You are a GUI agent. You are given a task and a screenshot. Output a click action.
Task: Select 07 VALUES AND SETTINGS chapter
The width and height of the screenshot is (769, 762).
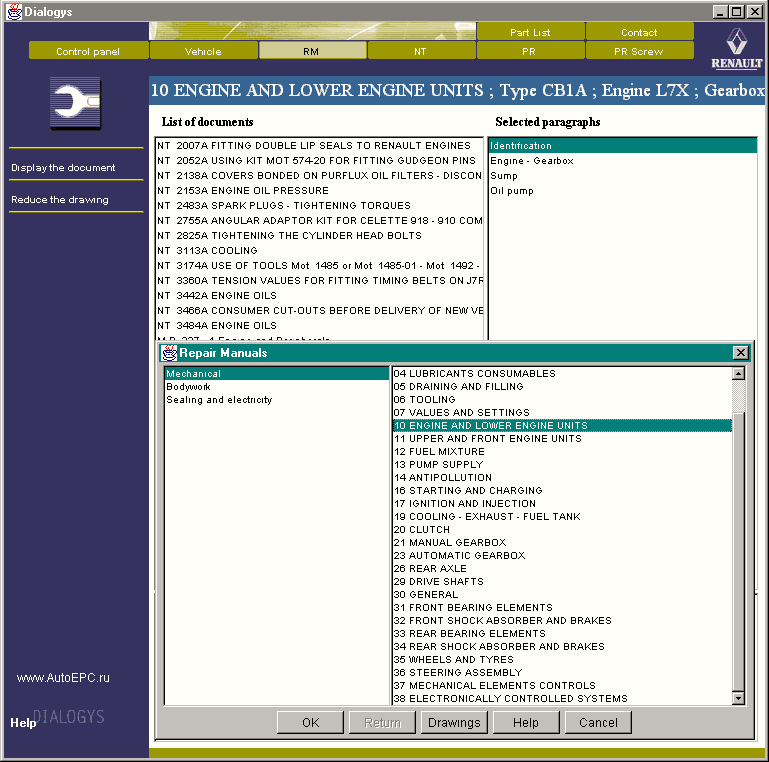pos(563,412)
